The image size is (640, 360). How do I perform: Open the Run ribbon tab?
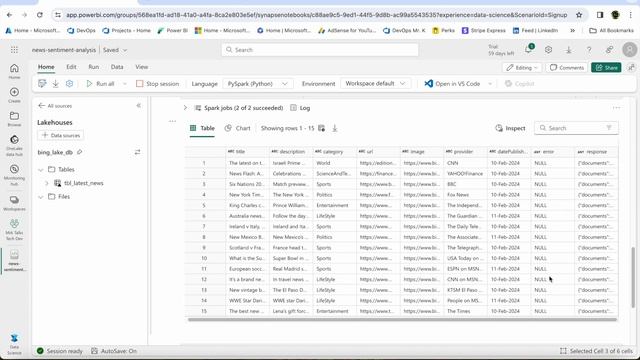coord(93,67)
